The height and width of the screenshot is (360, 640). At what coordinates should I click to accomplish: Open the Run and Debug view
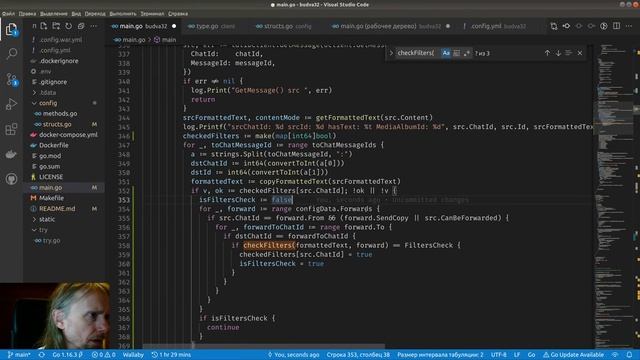tap(11, 104)
